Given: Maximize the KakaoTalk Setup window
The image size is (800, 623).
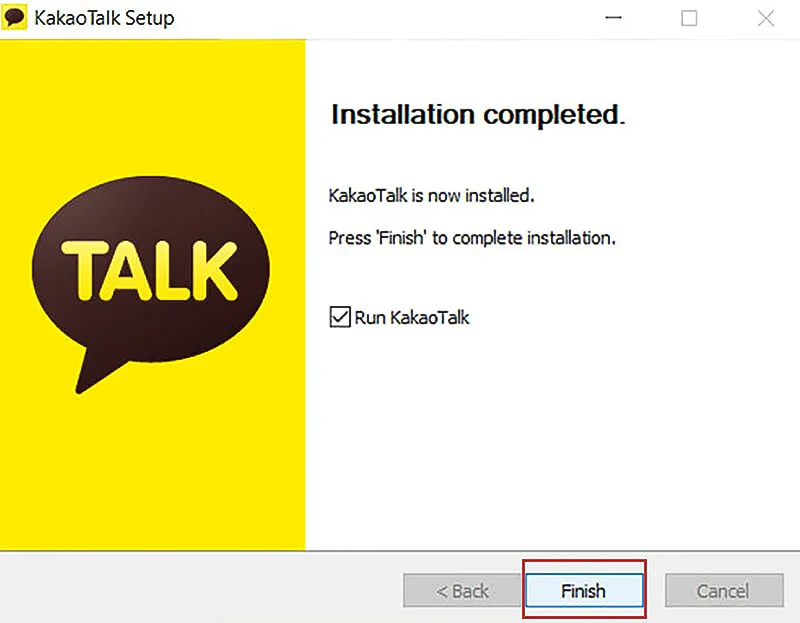Looking at the screenshot, I should click(689, 17).
